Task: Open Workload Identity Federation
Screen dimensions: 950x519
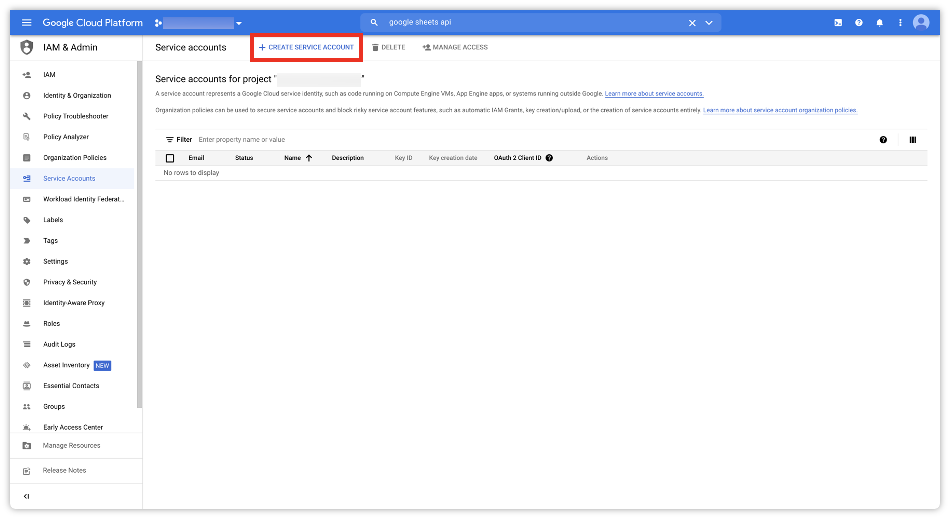Action: (x=84, y=199)
